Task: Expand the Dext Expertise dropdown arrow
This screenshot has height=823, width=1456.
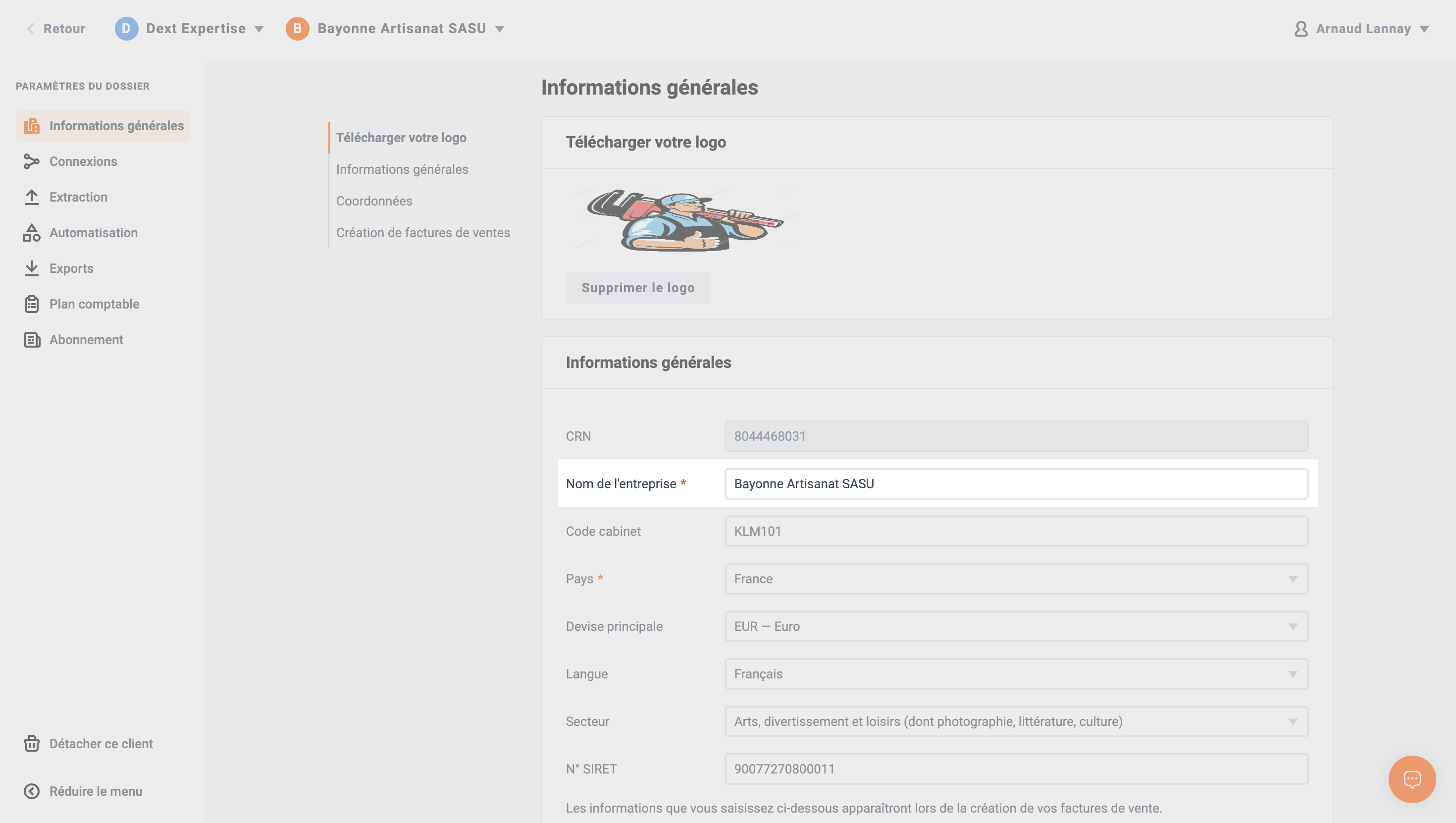Action: (259, 29)
